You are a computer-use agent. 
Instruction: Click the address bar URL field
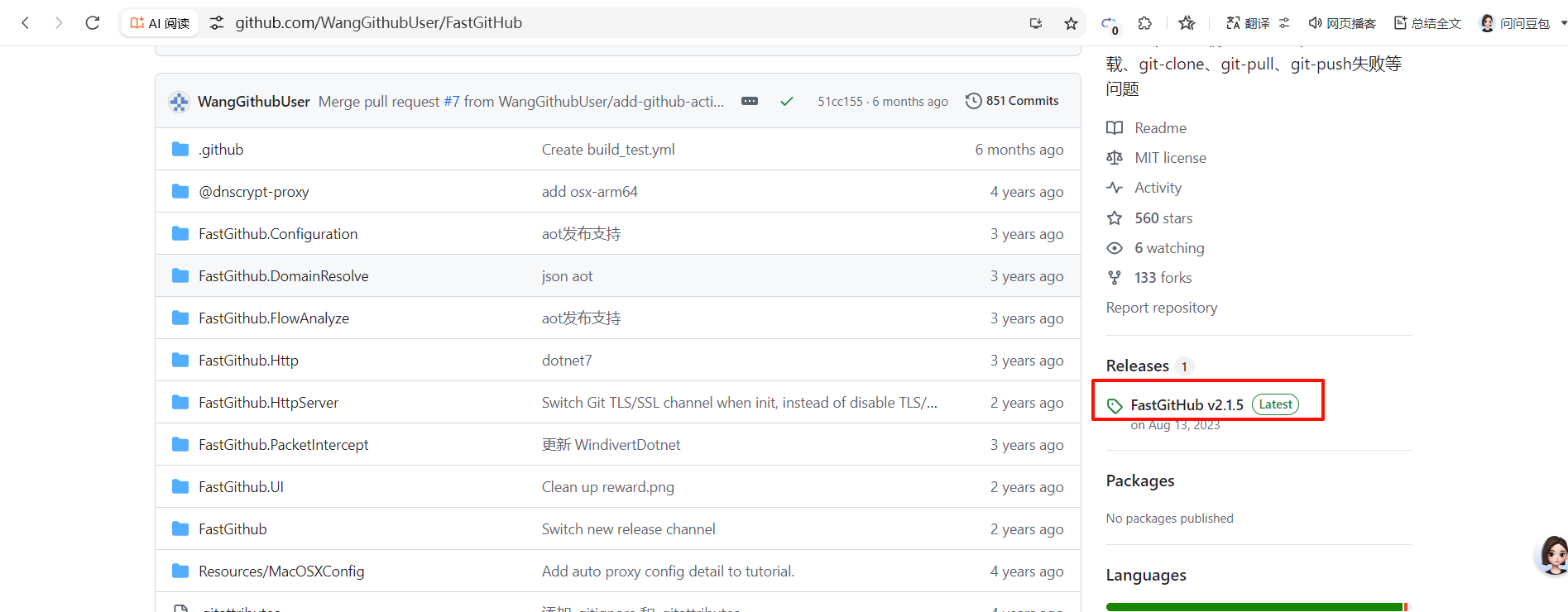(x=579, y=23)
